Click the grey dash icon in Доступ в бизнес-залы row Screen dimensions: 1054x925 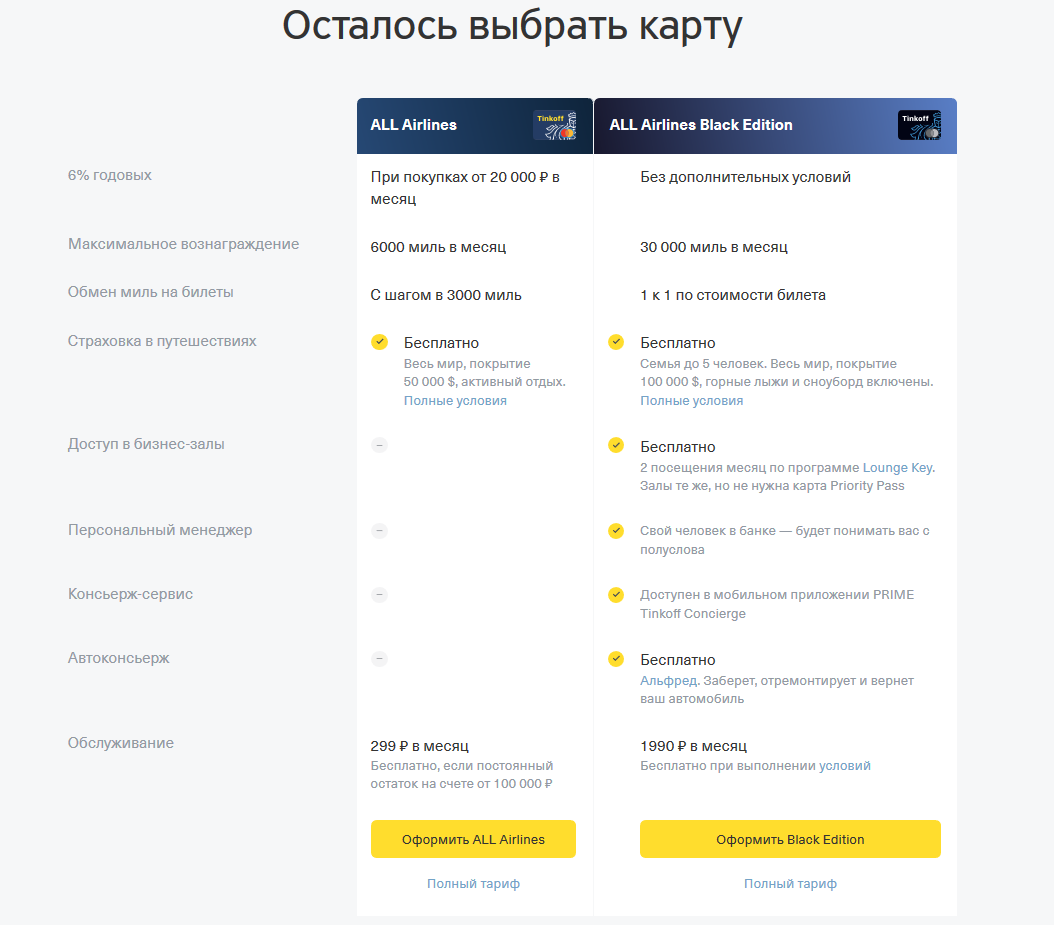click(x=379, y=445)
